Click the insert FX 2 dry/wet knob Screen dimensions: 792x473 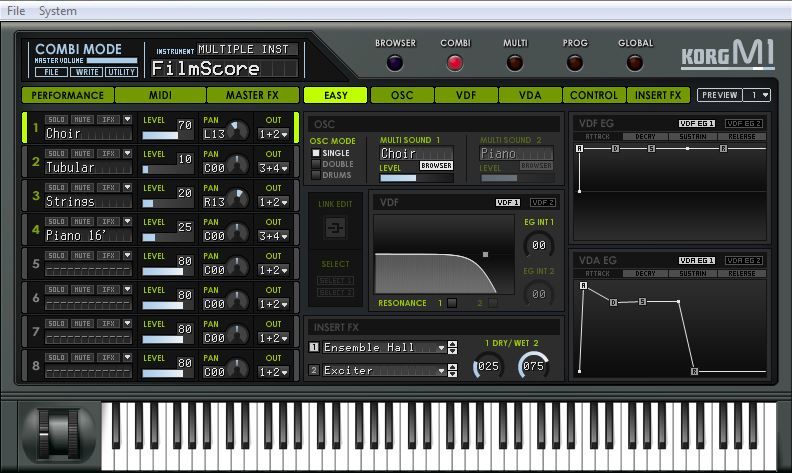tap(533, 366)
